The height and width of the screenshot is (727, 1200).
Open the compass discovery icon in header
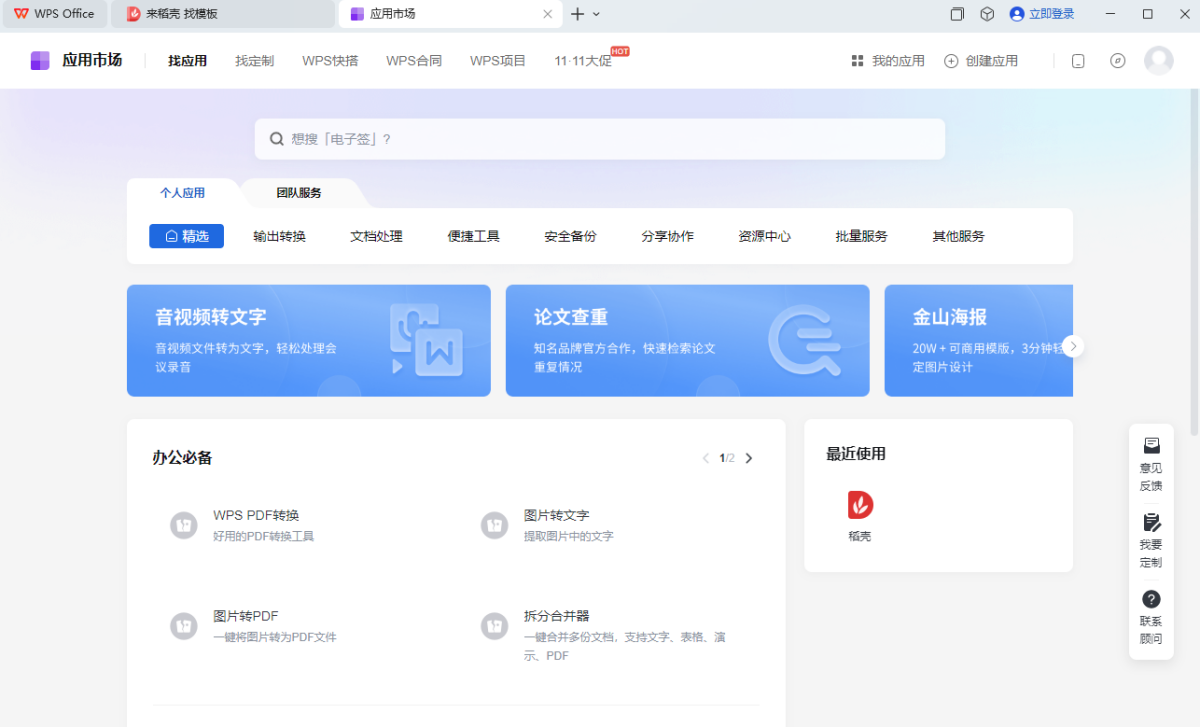(1118, 61)
